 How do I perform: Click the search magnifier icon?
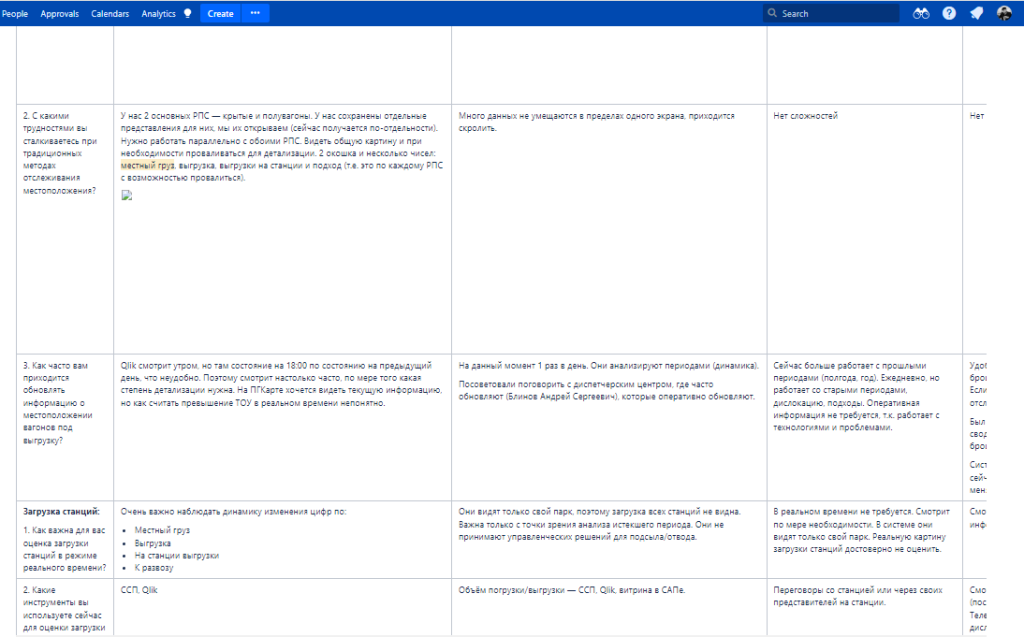(773, 14)
